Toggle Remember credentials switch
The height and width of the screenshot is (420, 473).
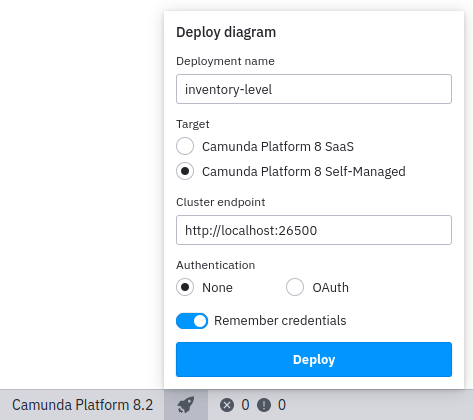[192, 321]
